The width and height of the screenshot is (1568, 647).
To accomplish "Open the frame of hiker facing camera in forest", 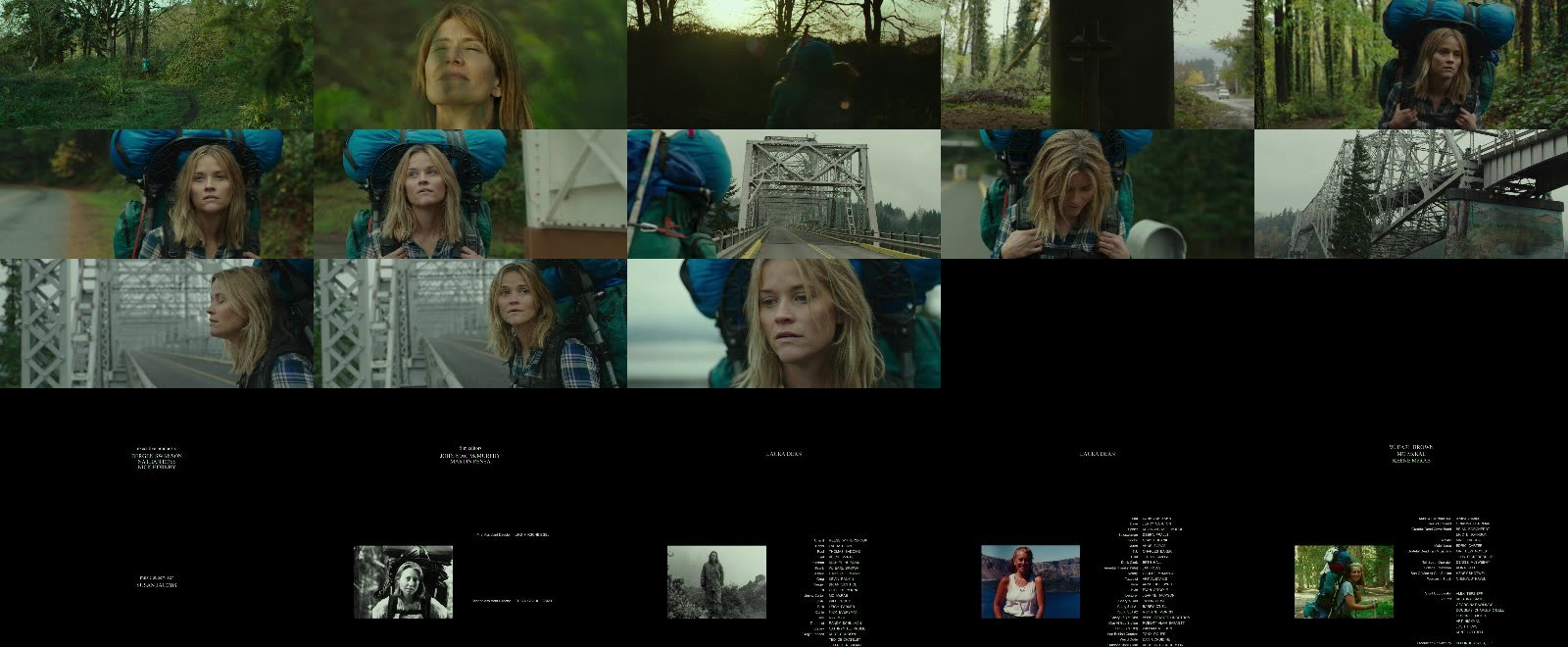I will pyautogui.click(x=1411, y=65).
